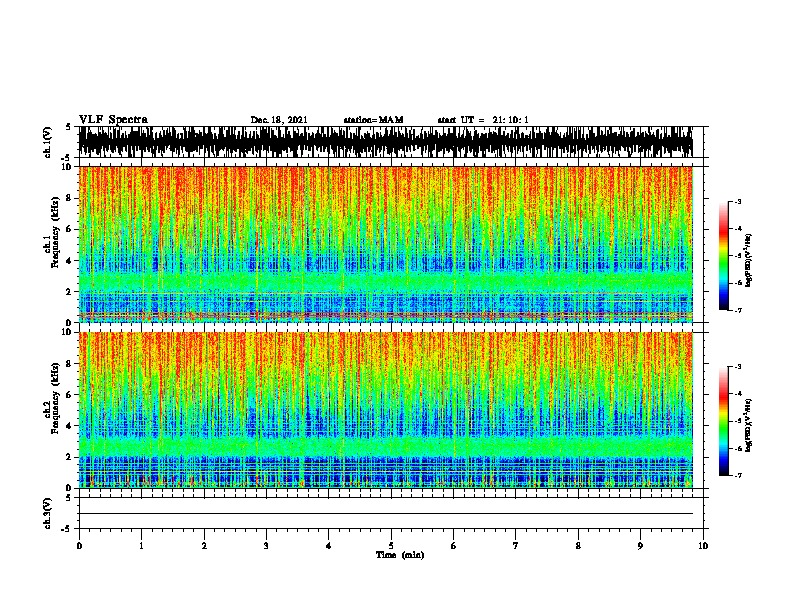Click the time axis tick label "9"

[640, 546]
